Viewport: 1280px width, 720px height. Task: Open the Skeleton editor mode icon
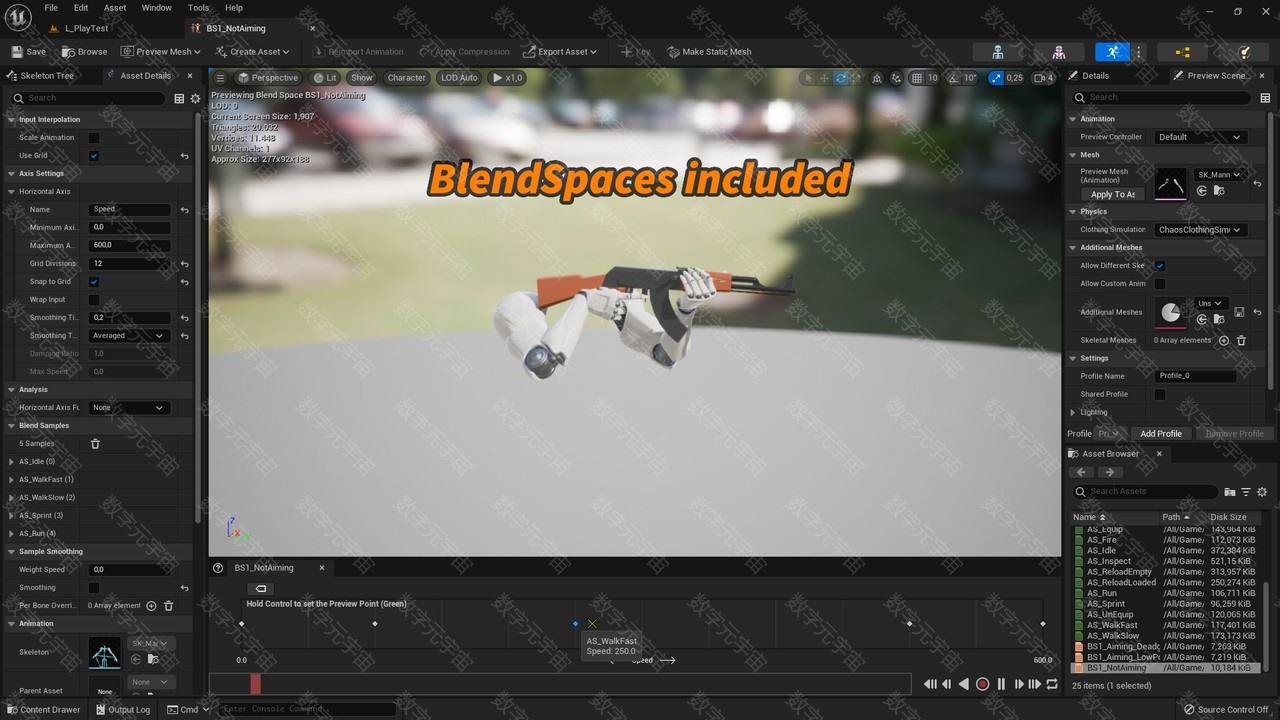(997, 52)
